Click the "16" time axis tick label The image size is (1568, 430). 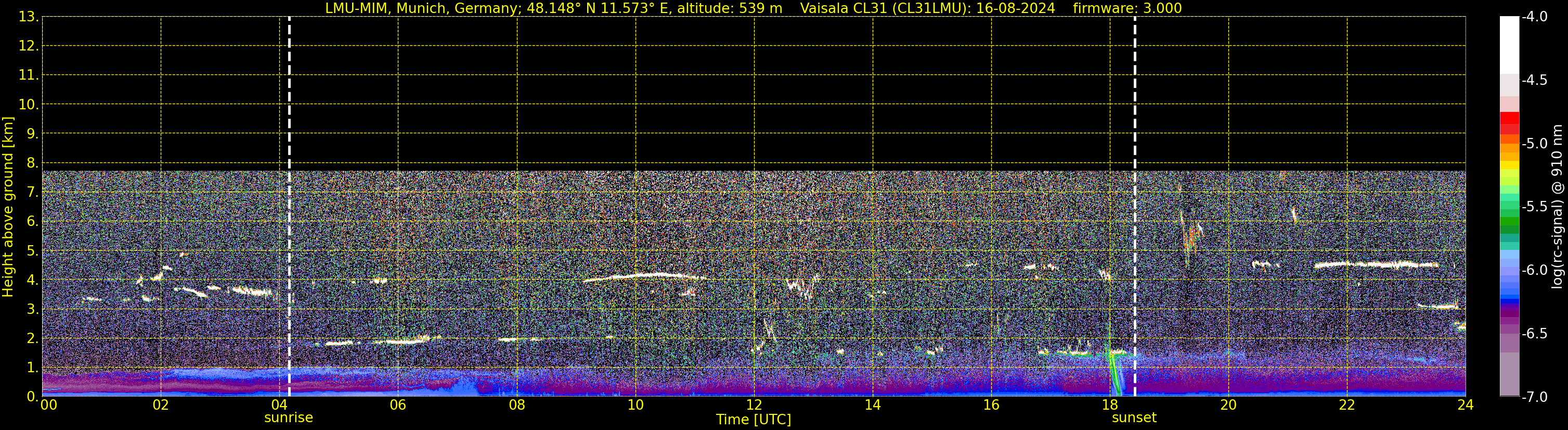pos(992,405)
